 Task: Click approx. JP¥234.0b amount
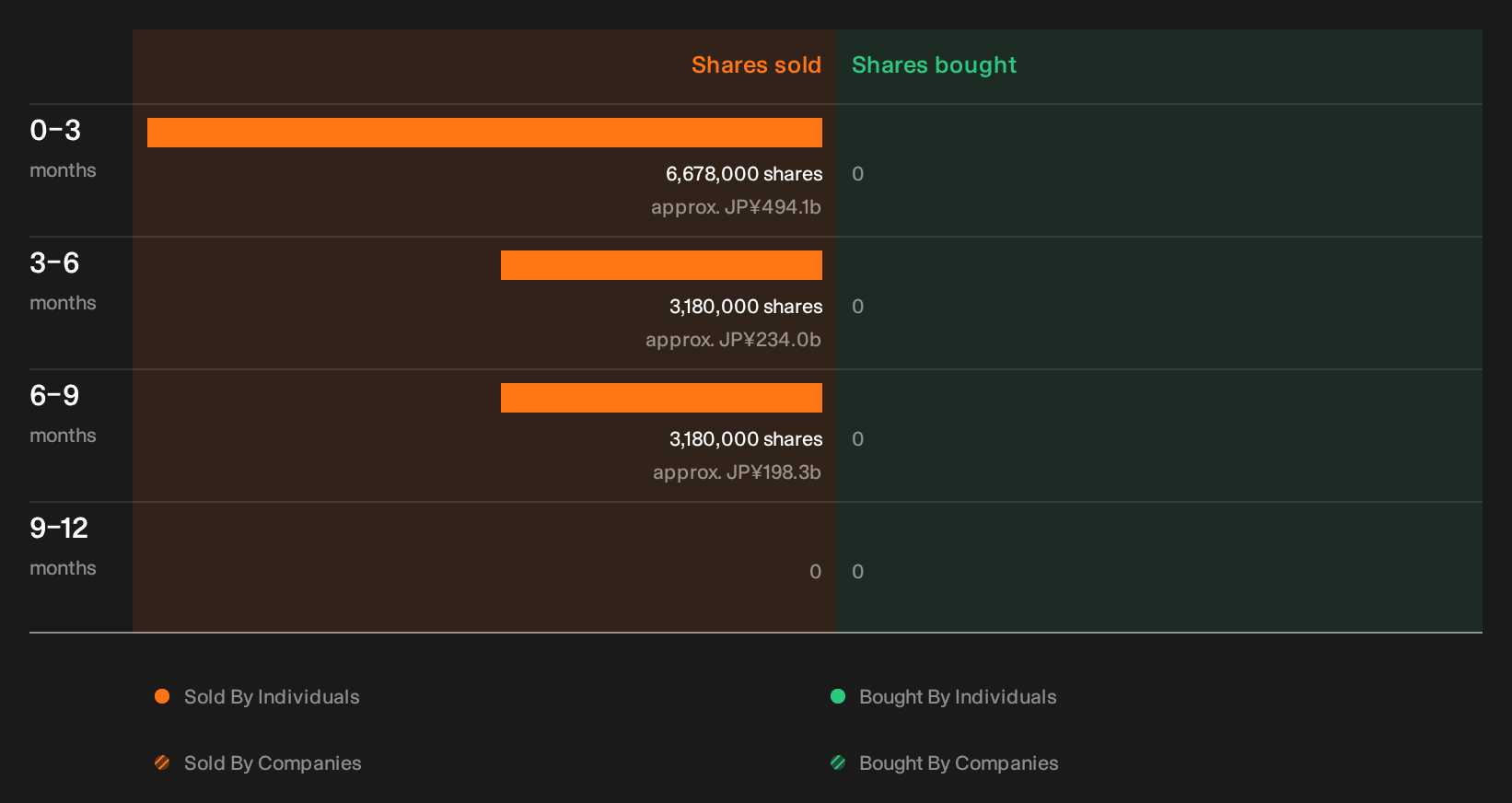pos(733,340)
